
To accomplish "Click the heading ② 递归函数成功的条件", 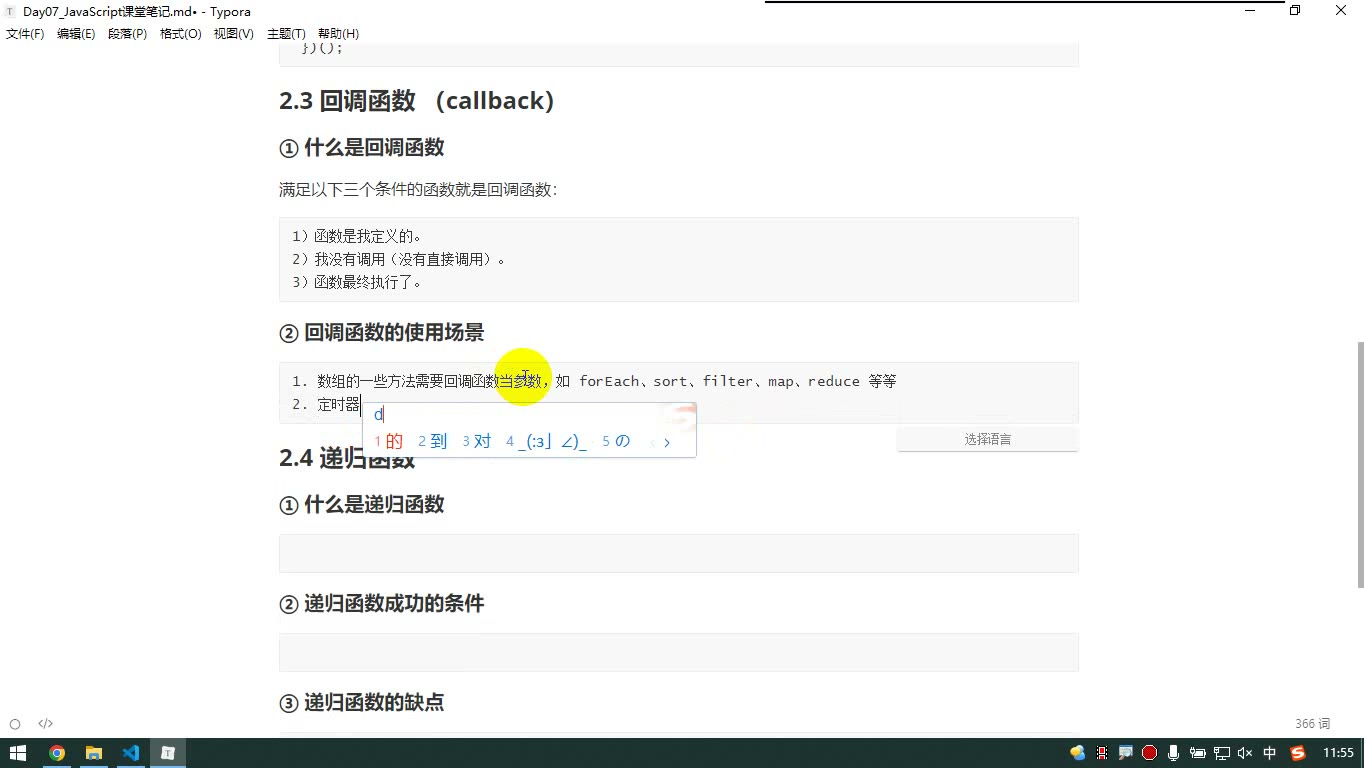I will pyautogui.click(x=381, y=604).
